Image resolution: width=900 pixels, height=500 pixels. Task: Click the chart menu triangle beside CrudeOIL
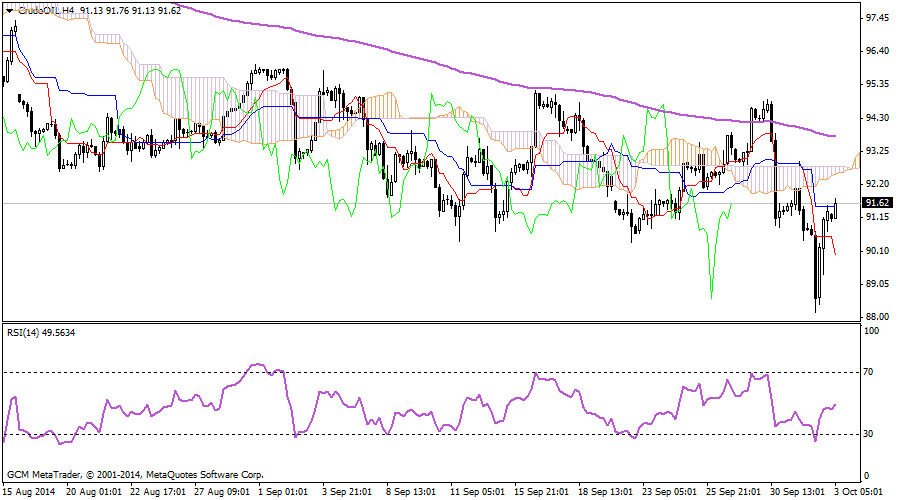click(10, 11)
